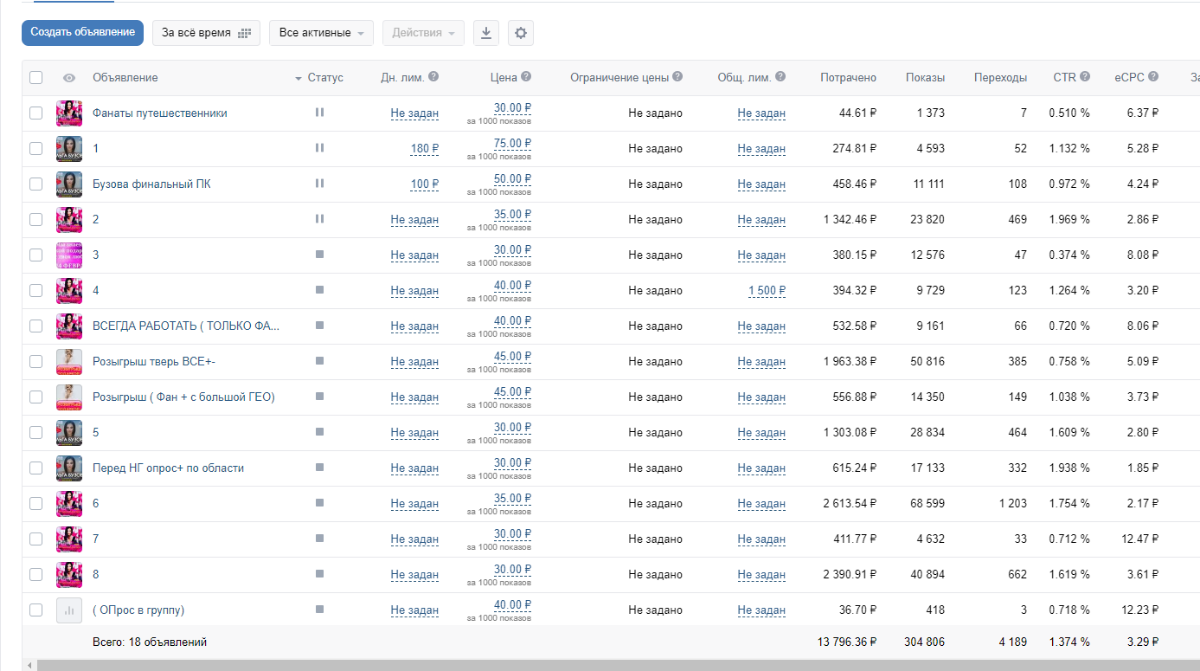
Task: Click help icon next to Цена header
Action: click(x=526, y=77)
